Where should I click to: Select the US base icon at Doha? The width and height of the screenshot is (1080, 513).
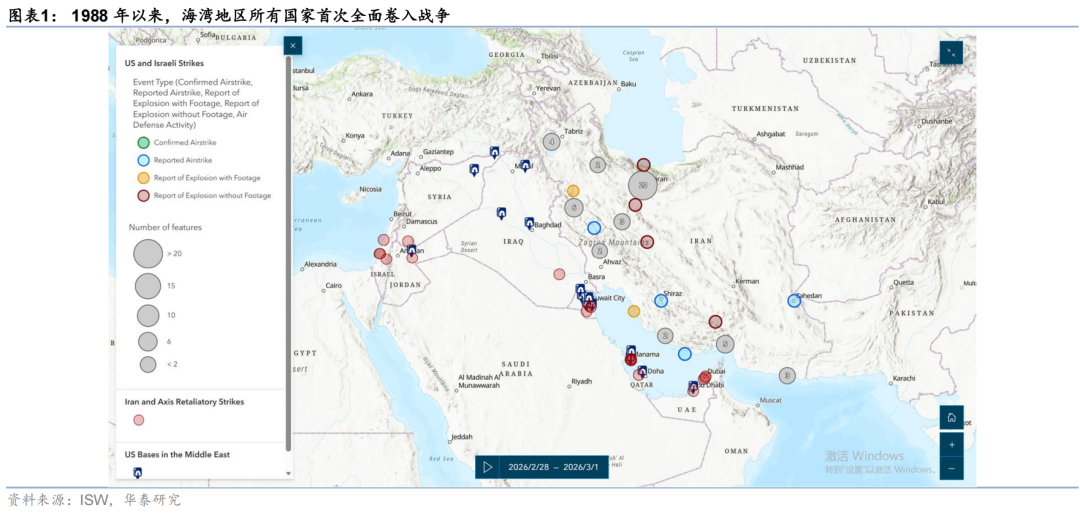[x=641, y=371]
